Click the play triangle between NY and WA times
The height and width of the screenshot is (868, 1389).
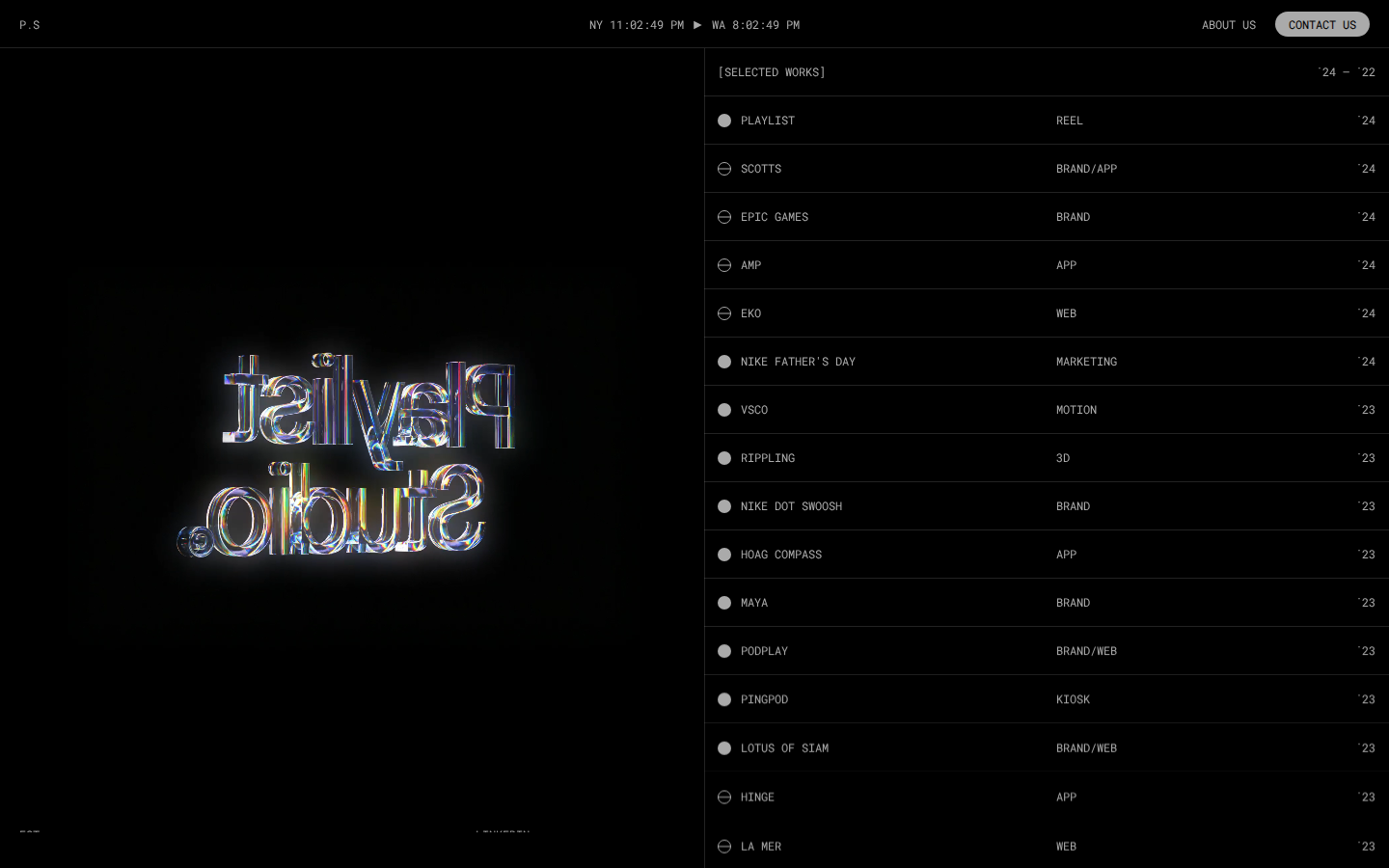[x=697, y=25]
